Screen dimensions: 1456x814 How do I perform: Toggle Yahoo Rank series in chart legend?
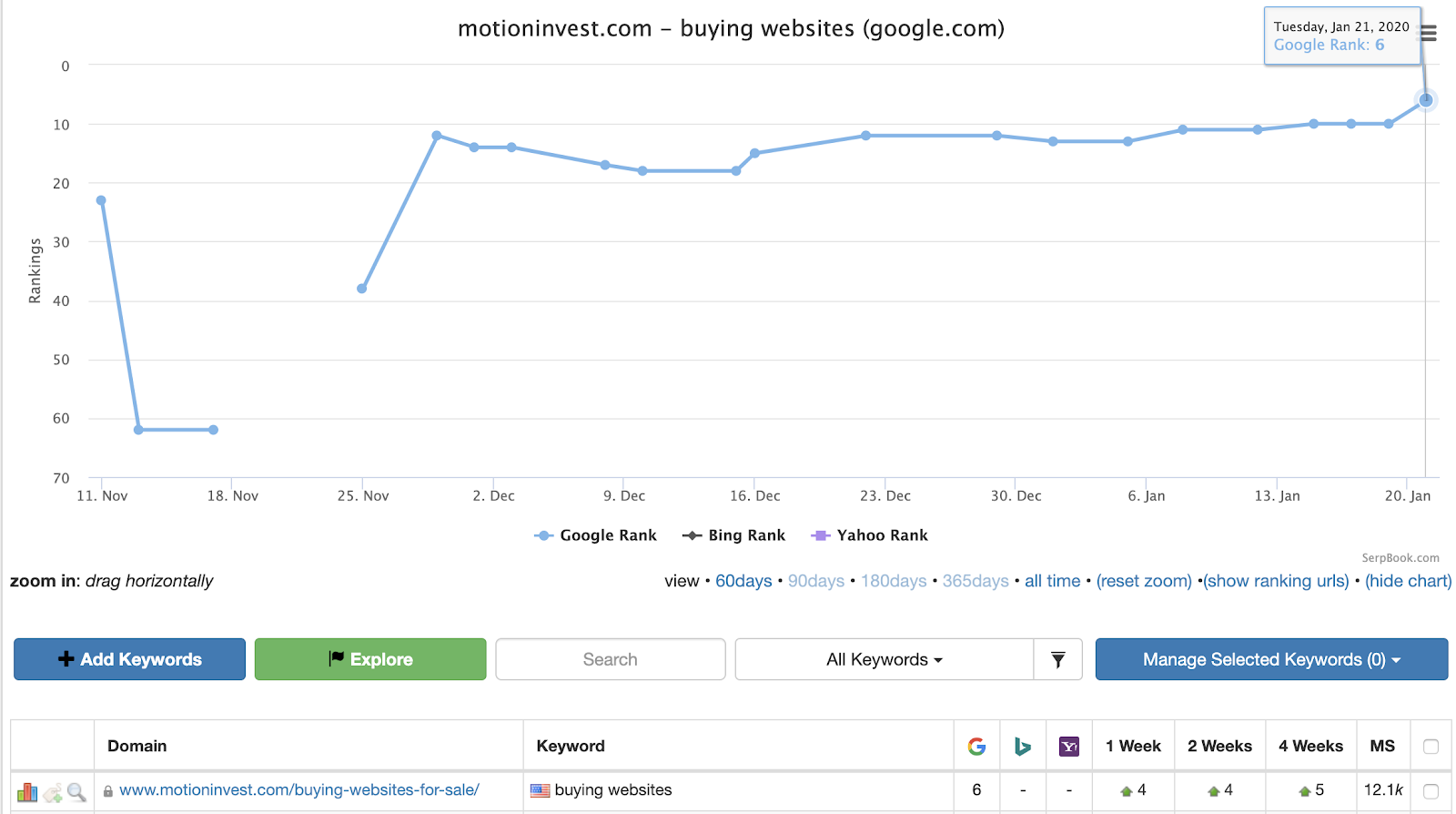[x=869, y=535]
